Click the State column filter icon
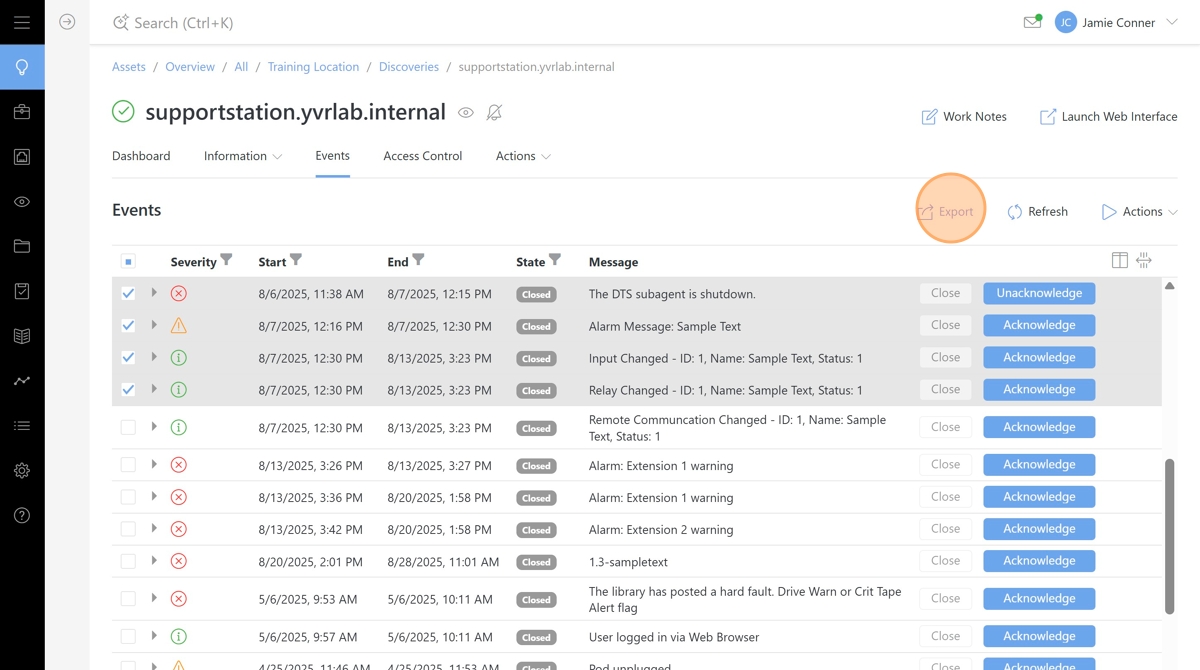The image size is (1200, 670). coord(555,260)
